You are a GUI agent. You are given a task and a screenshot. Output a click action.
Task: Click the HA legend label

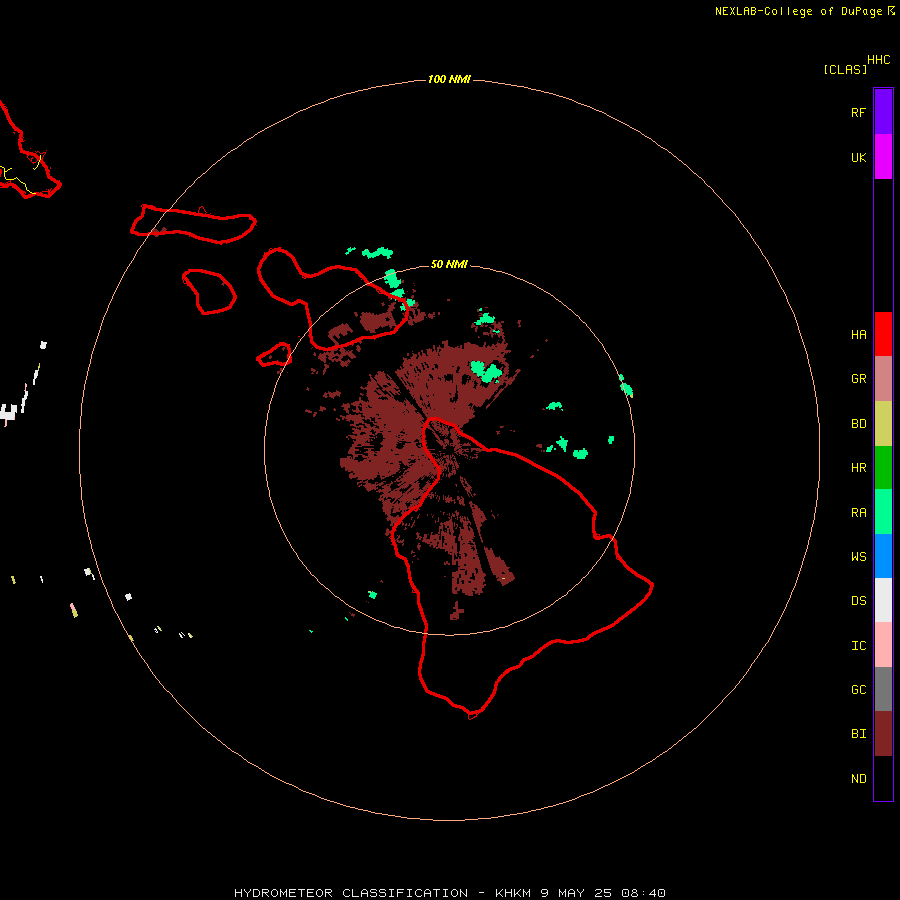coord(858,335)
